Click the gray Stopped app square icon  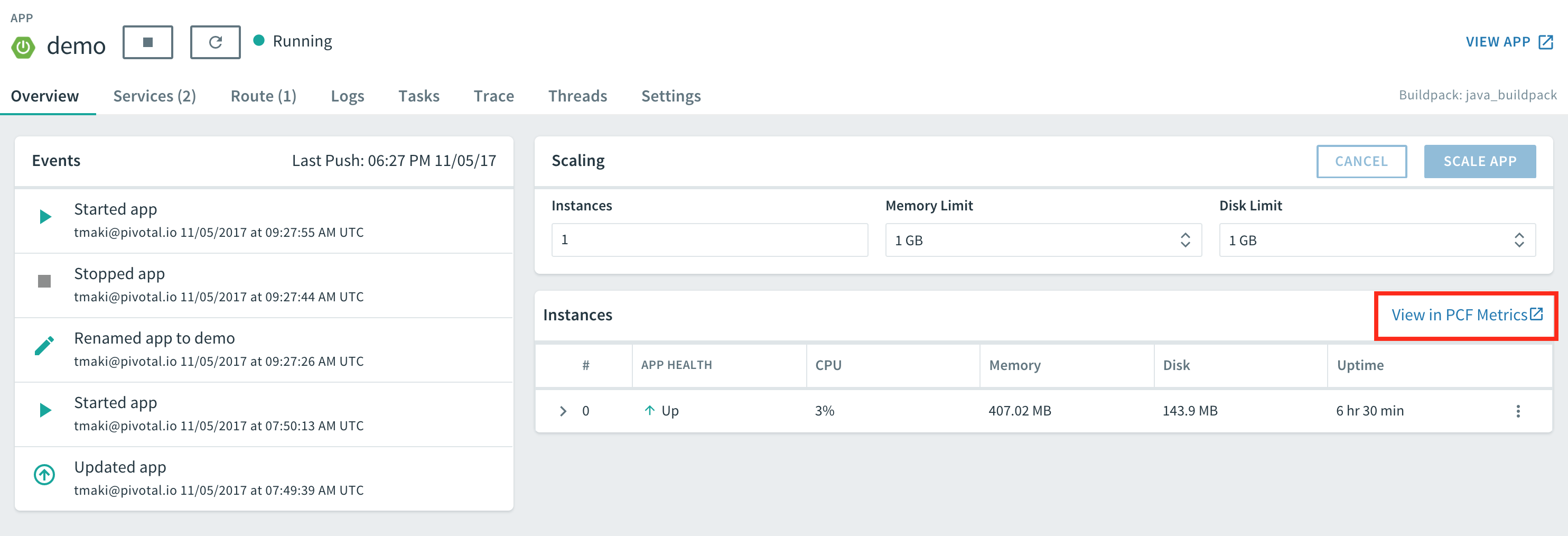click(x=44, y=281)
